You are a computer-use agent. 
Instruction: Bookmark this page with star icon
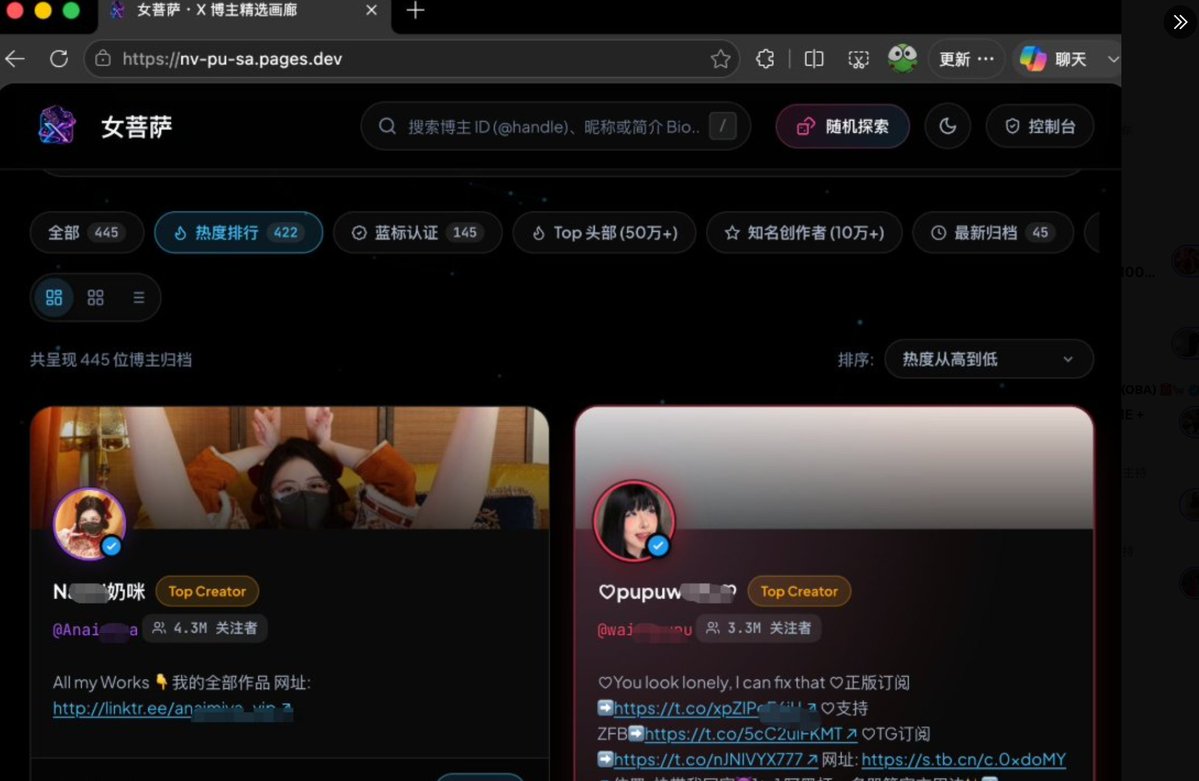click(x=720, y=59)
